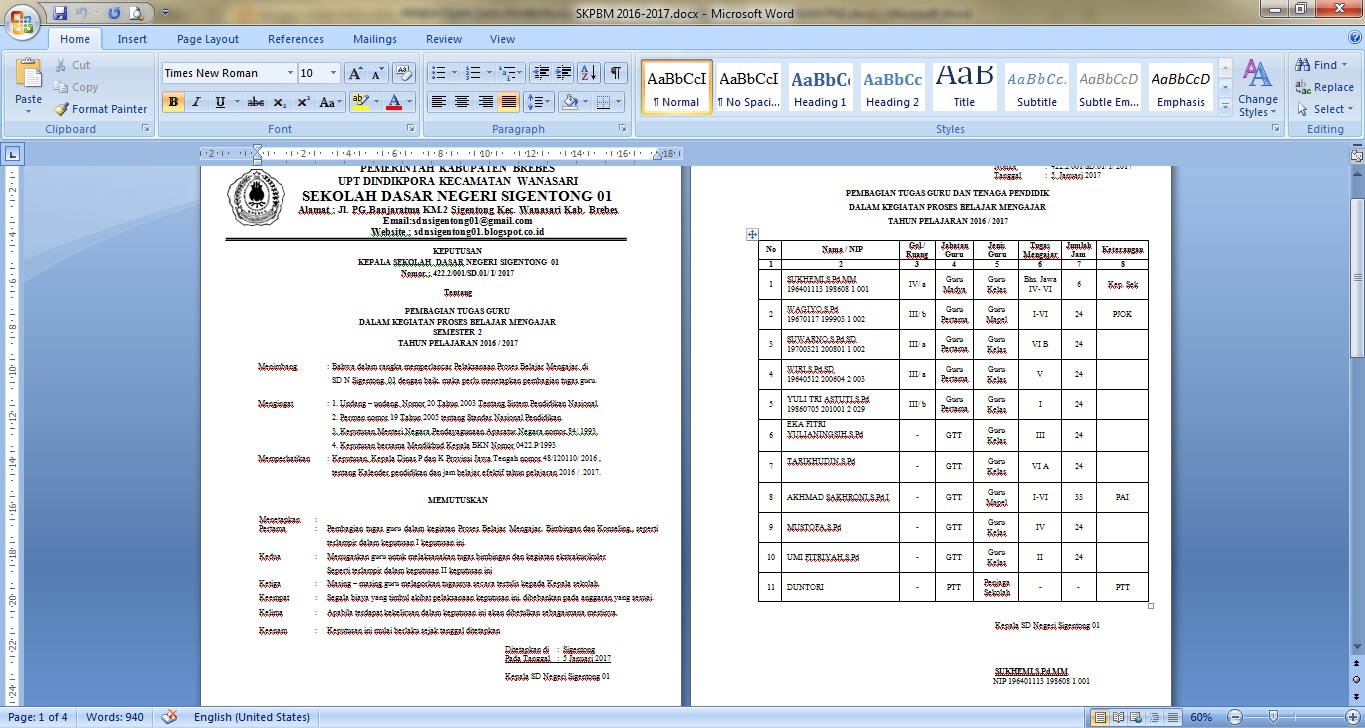Screen dimensions: 1365x728
Task: Click the word count in status bar
Action: click(115, 717)
